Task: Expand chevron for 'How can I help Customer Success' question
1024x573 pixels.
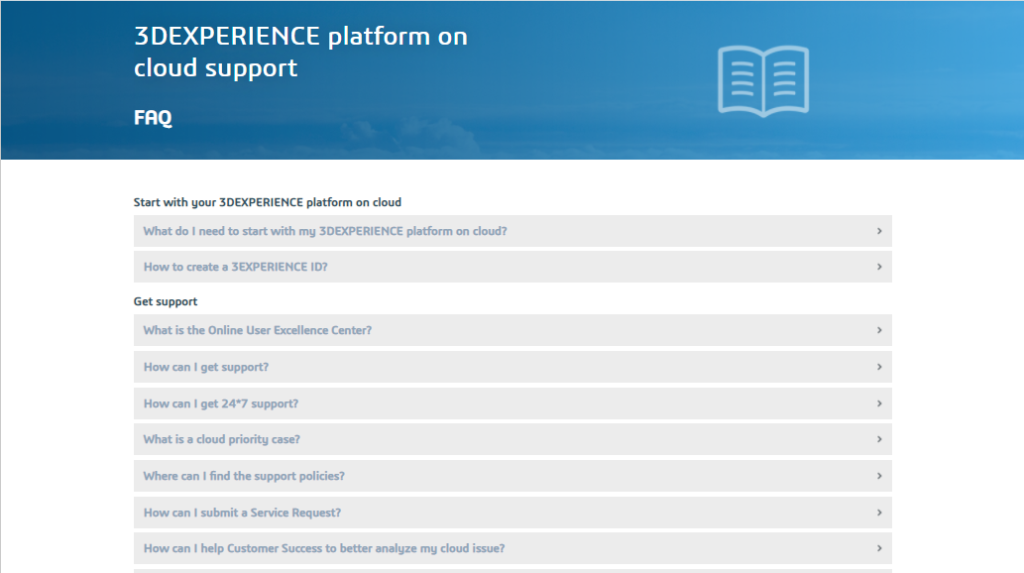Action: (879, 548)
